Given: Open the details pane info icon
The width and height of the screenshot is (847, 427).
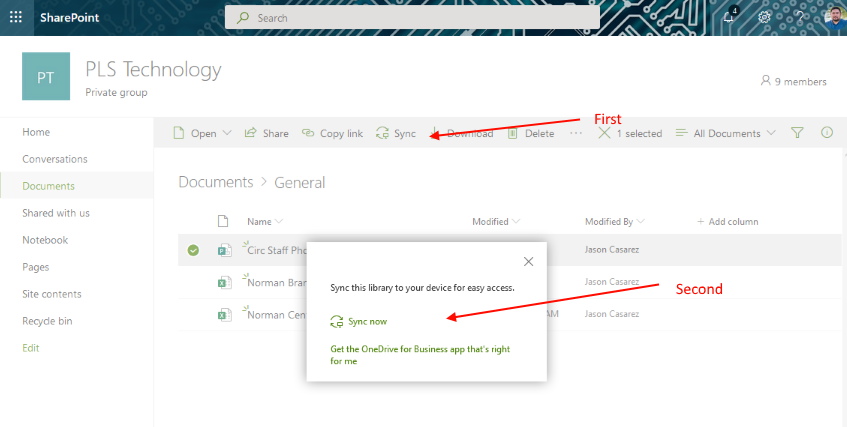Looking at the screenshot, I should (x=827, y=133).
